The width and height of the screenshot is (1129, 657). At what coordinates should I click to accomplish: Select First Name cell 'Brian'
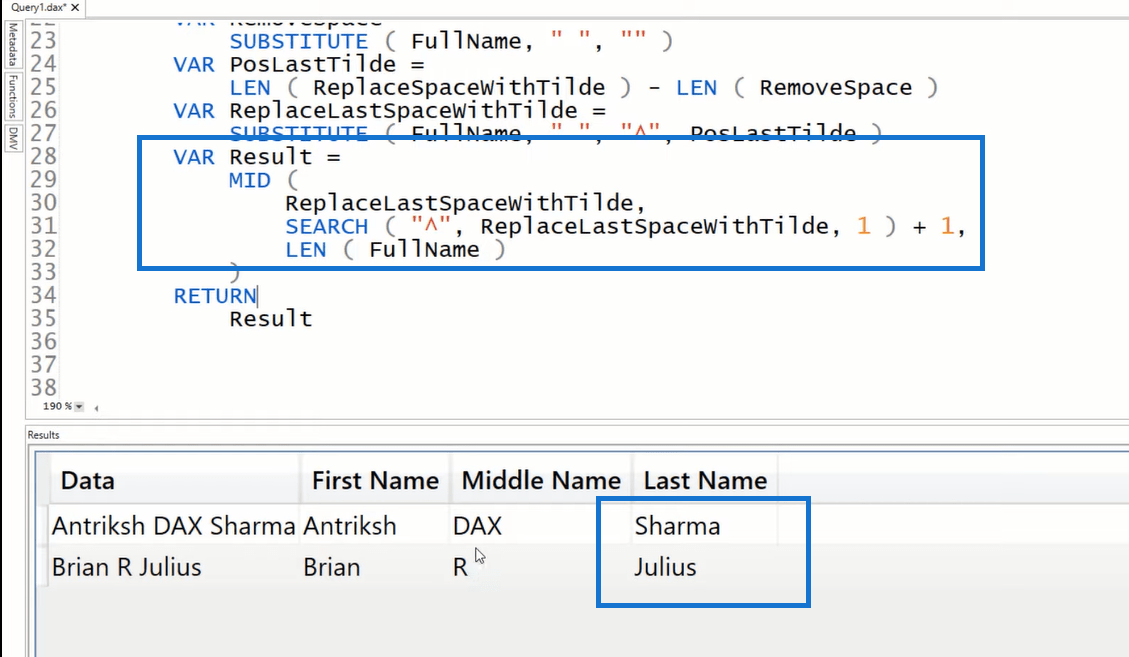pos(374,567)
